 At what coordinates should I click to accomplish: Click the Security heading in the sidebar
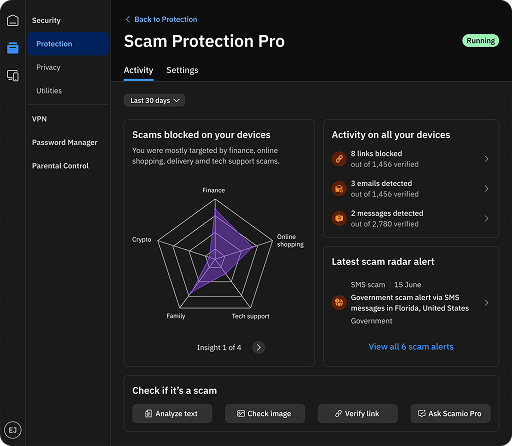click(46, 20)
